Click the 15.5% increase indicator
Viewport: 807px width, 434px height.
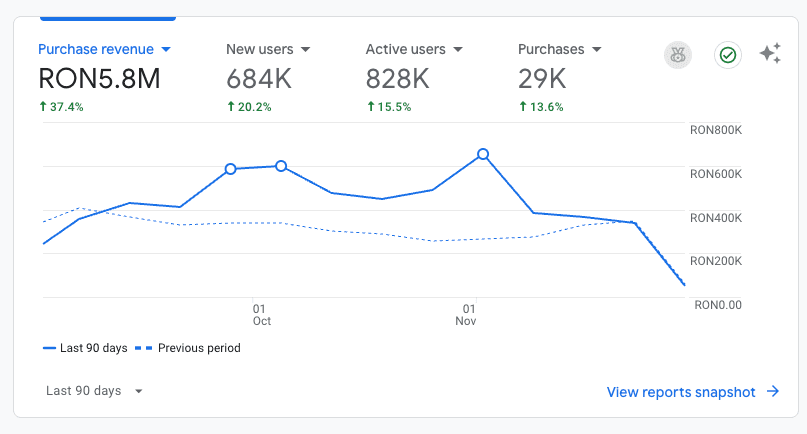[389, 107]
